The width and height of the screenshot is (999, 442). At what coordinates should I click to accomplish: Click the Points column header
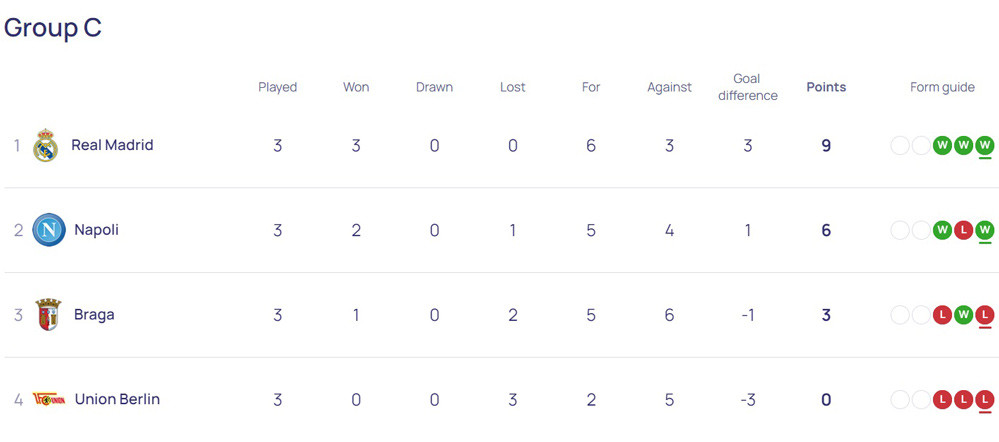(826, 87)
